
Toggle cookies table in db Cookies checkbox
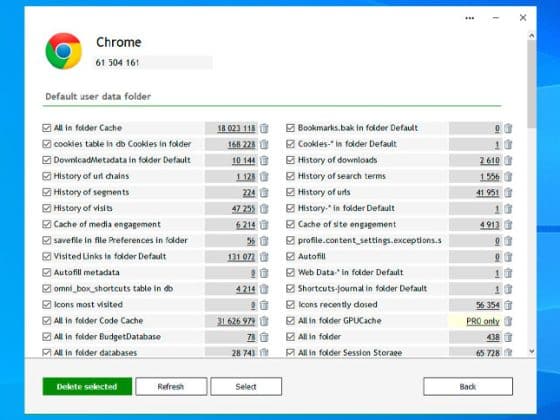click(46, 144)
